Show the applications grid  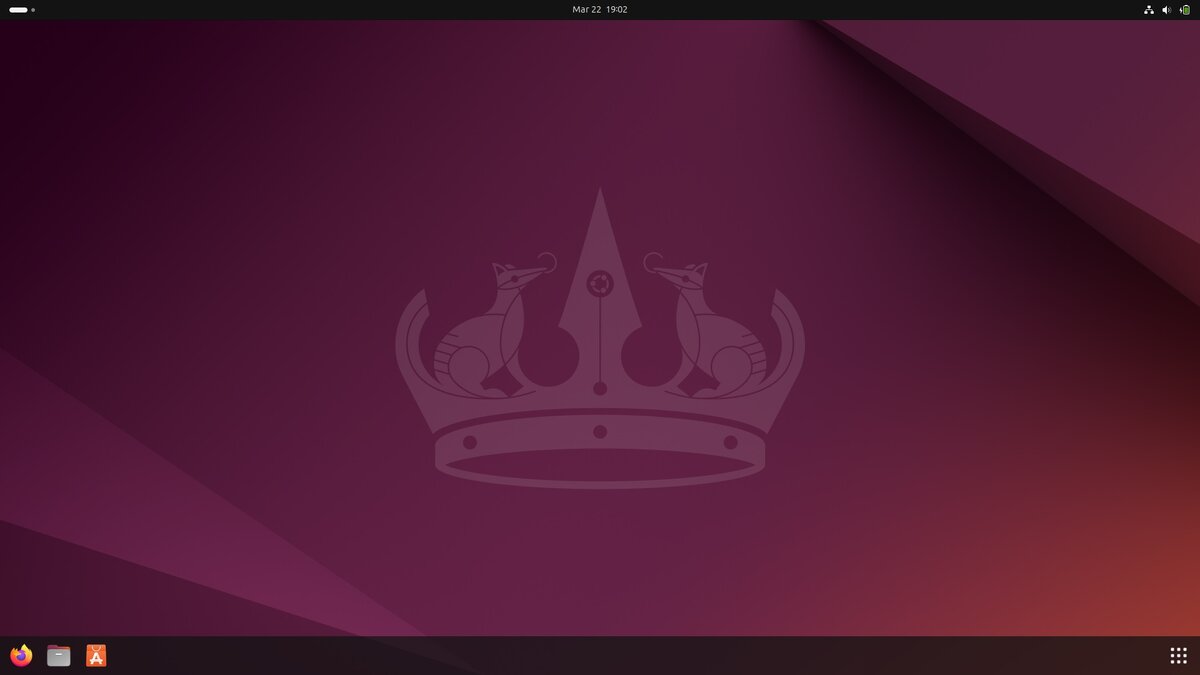click(x=1178, y=656)
